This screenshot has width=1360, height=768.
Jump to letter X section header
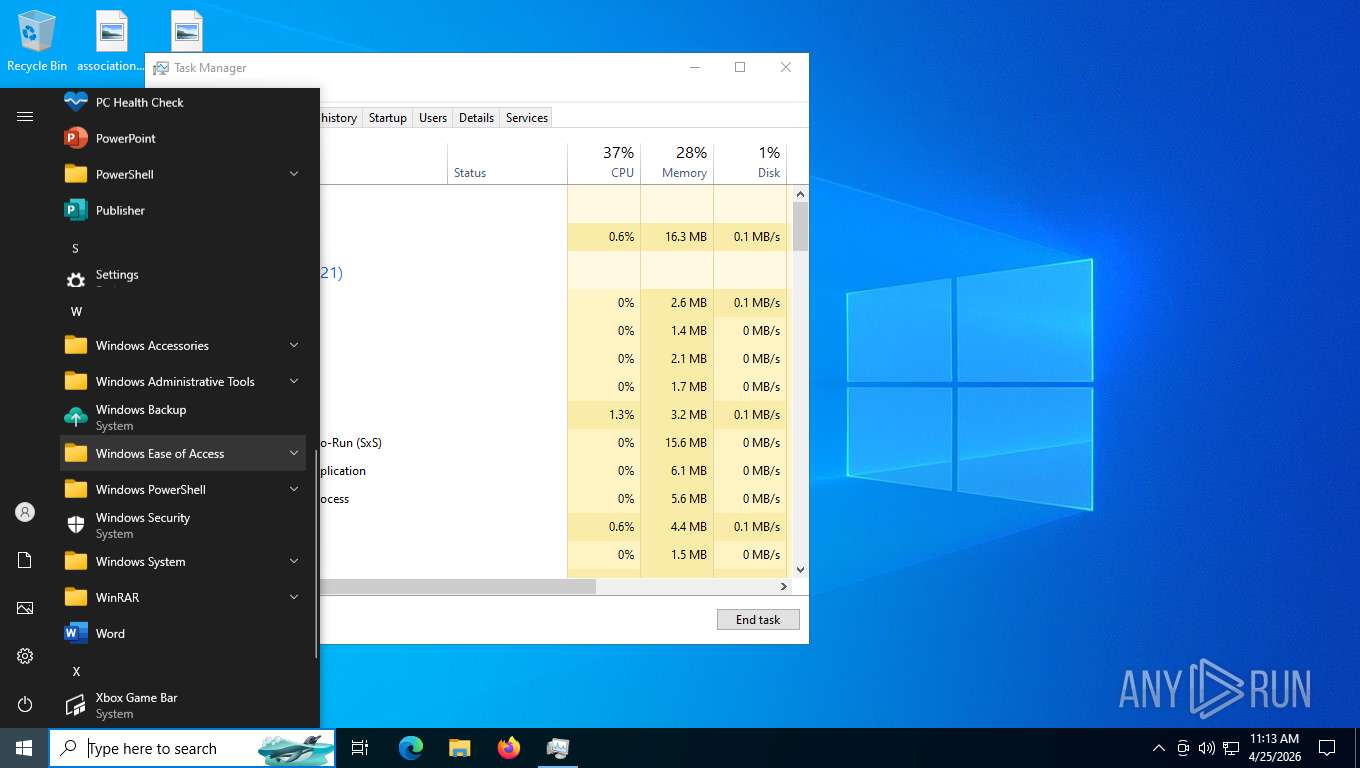point(76,671)
